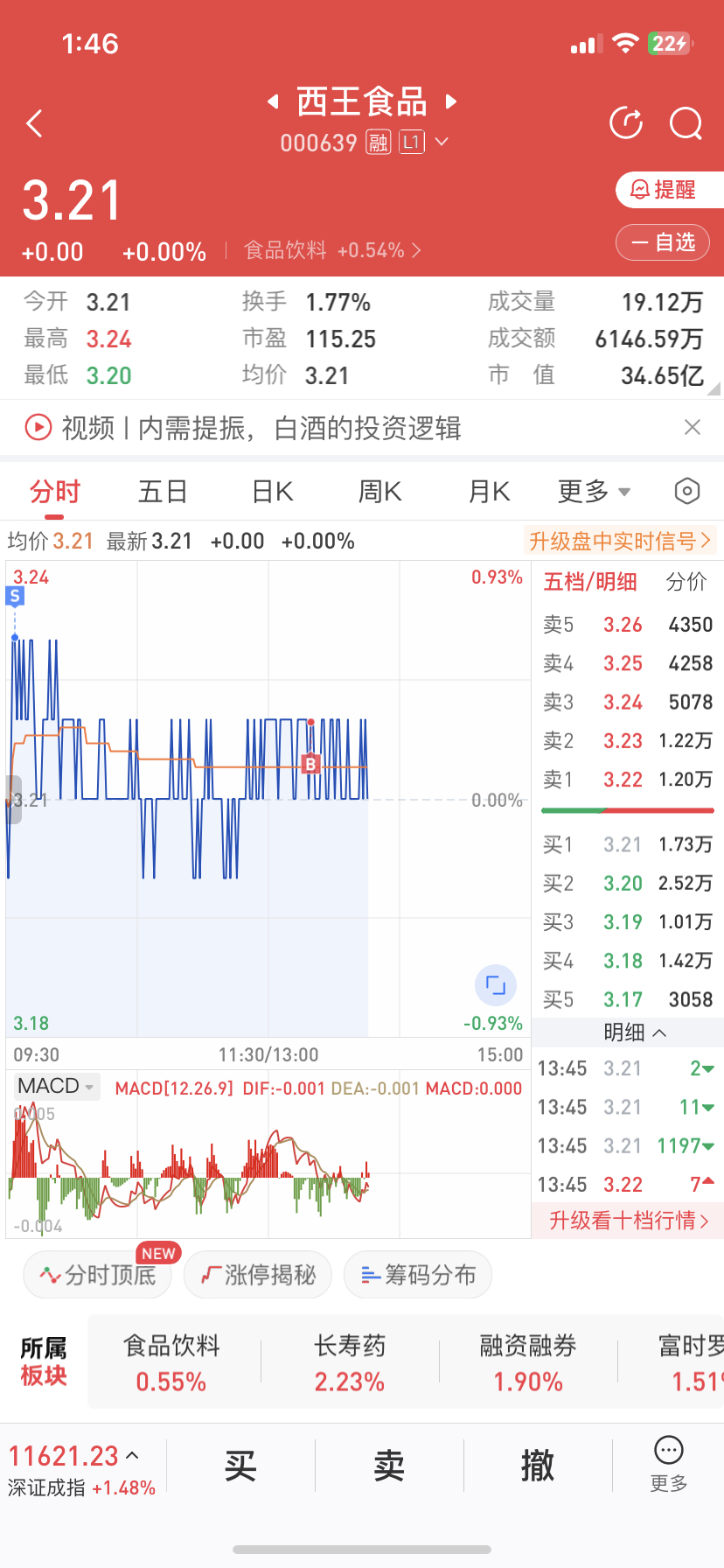724x1568 pixels.
Task: Switch to 分价 tab
Action: [686, 582]
